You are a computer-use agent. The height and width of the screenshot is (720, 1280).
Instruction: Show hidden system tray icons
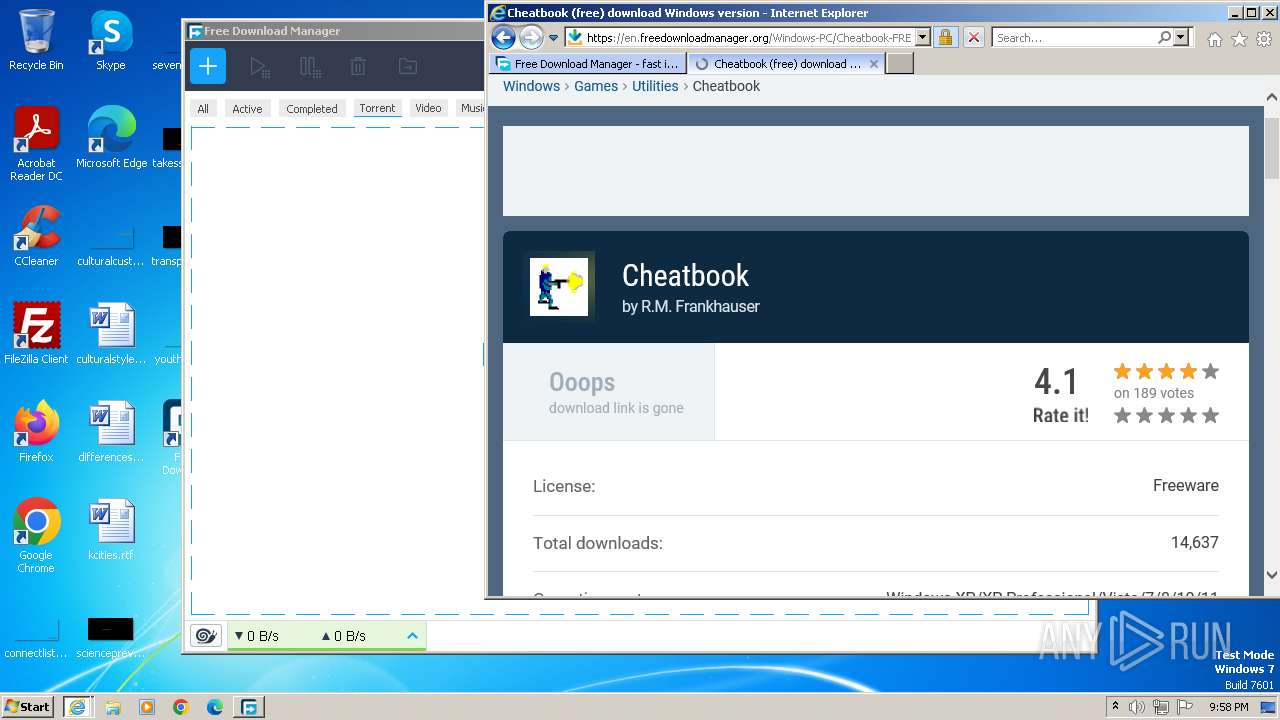click(x=1115, y=706)
